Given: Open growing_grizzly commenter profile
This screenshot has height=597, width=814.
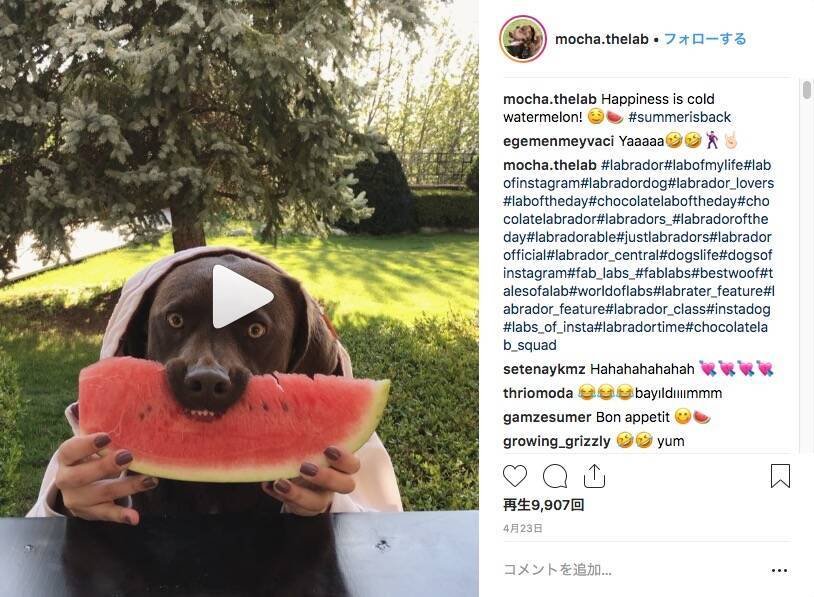Looking at the screenshot, I should (557, 441).
